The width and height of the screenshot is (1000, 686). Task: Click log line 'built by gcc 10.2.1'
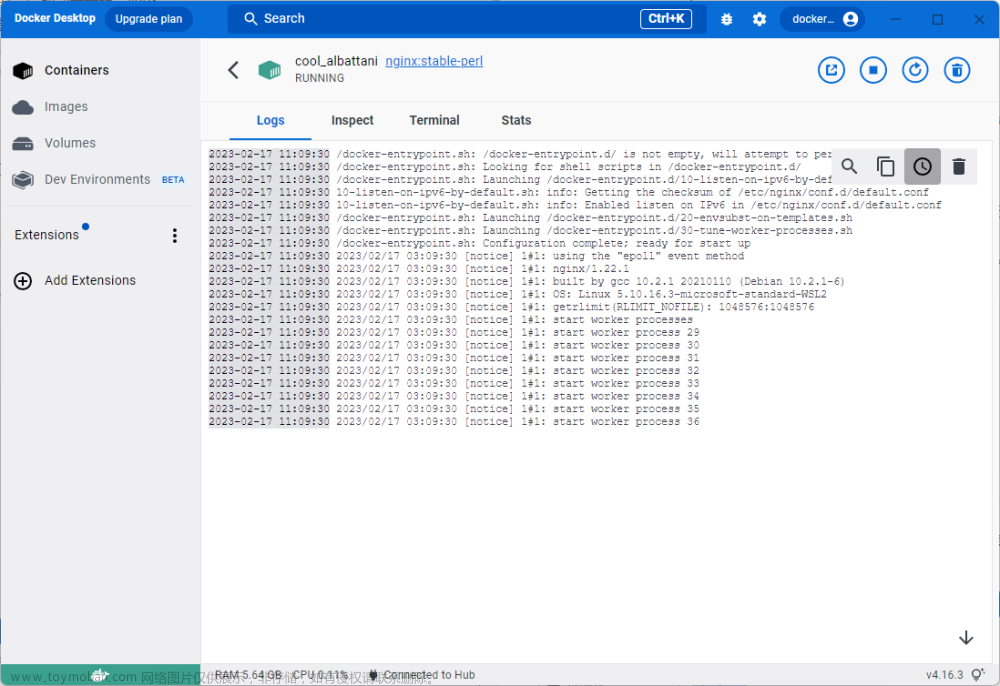527,282
